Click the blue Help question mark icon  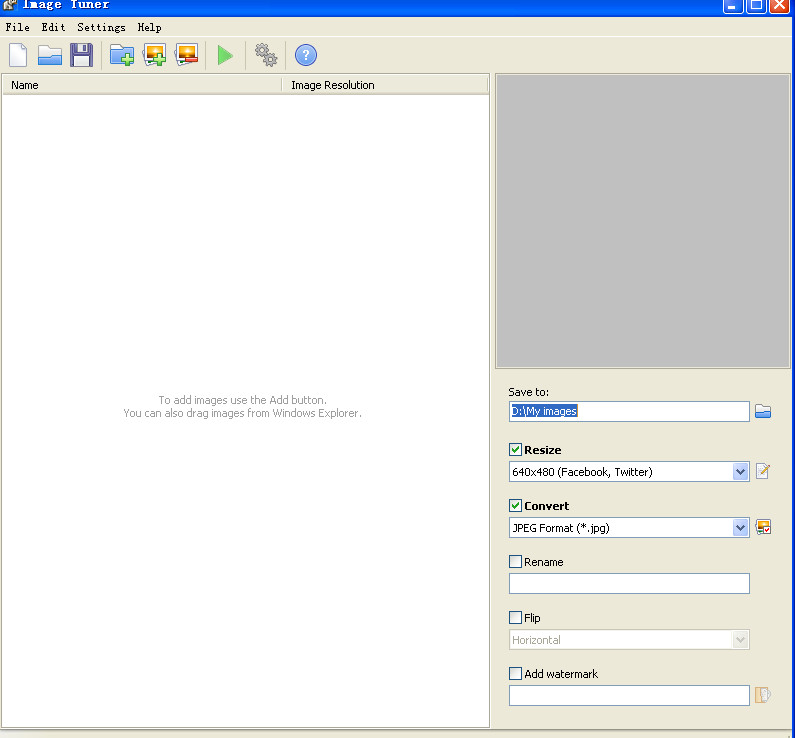pyautogui.click(x=305, y=55)
